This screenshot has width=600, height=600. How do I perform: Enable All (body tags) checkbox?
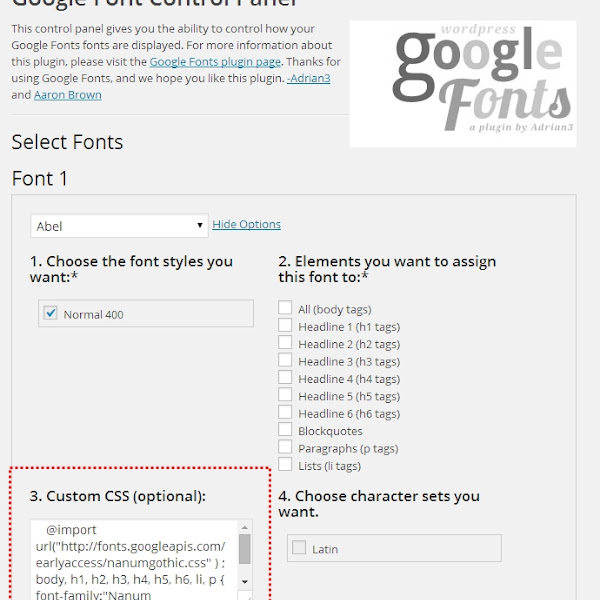(x=285, y=307)
